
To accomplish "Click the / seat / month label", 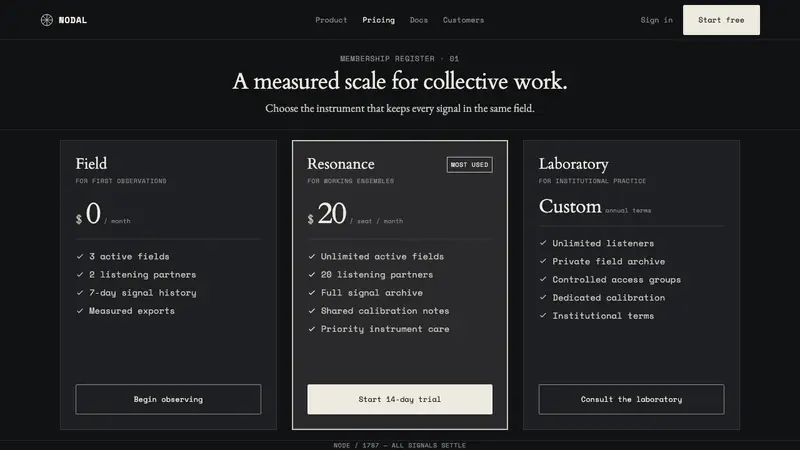I will click(x=377, y=221).
